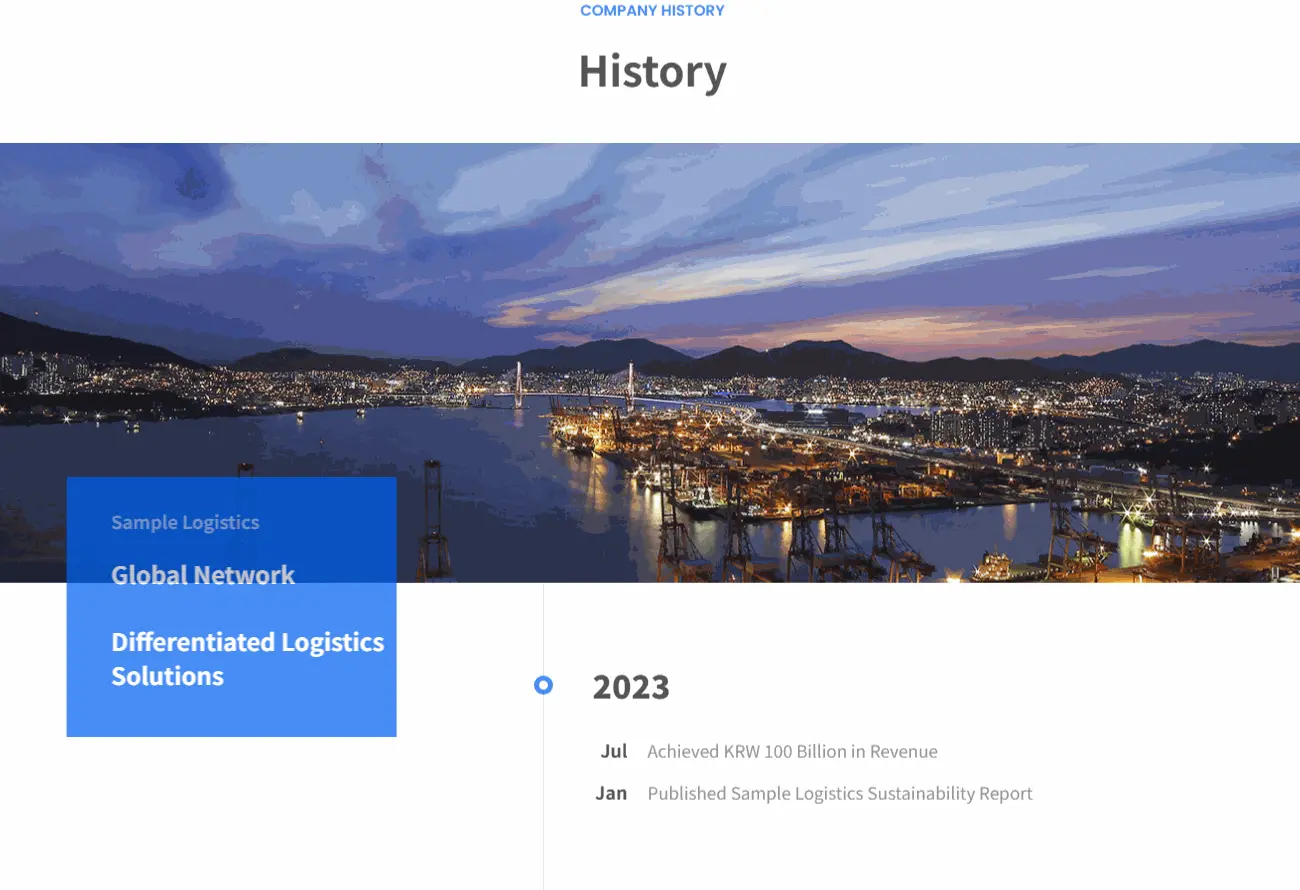Select the Global Network heading
The image size is (1300, 890).
click(x=203, y=575)
